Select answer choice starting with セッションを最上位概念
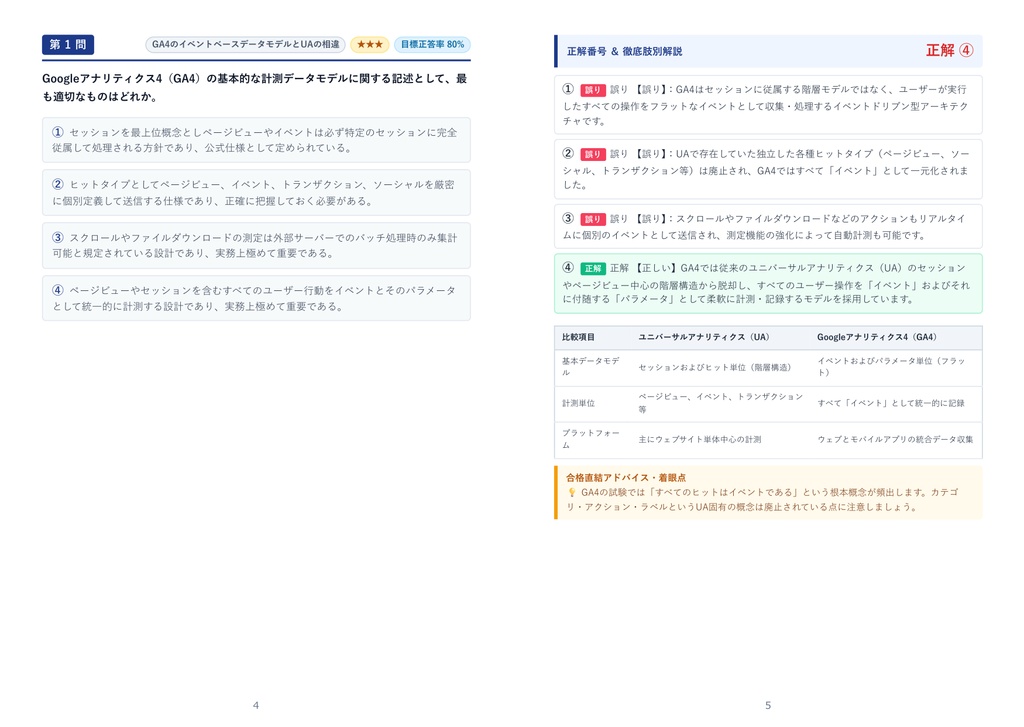The image size is (1024, 727). (x=256, y=140)
